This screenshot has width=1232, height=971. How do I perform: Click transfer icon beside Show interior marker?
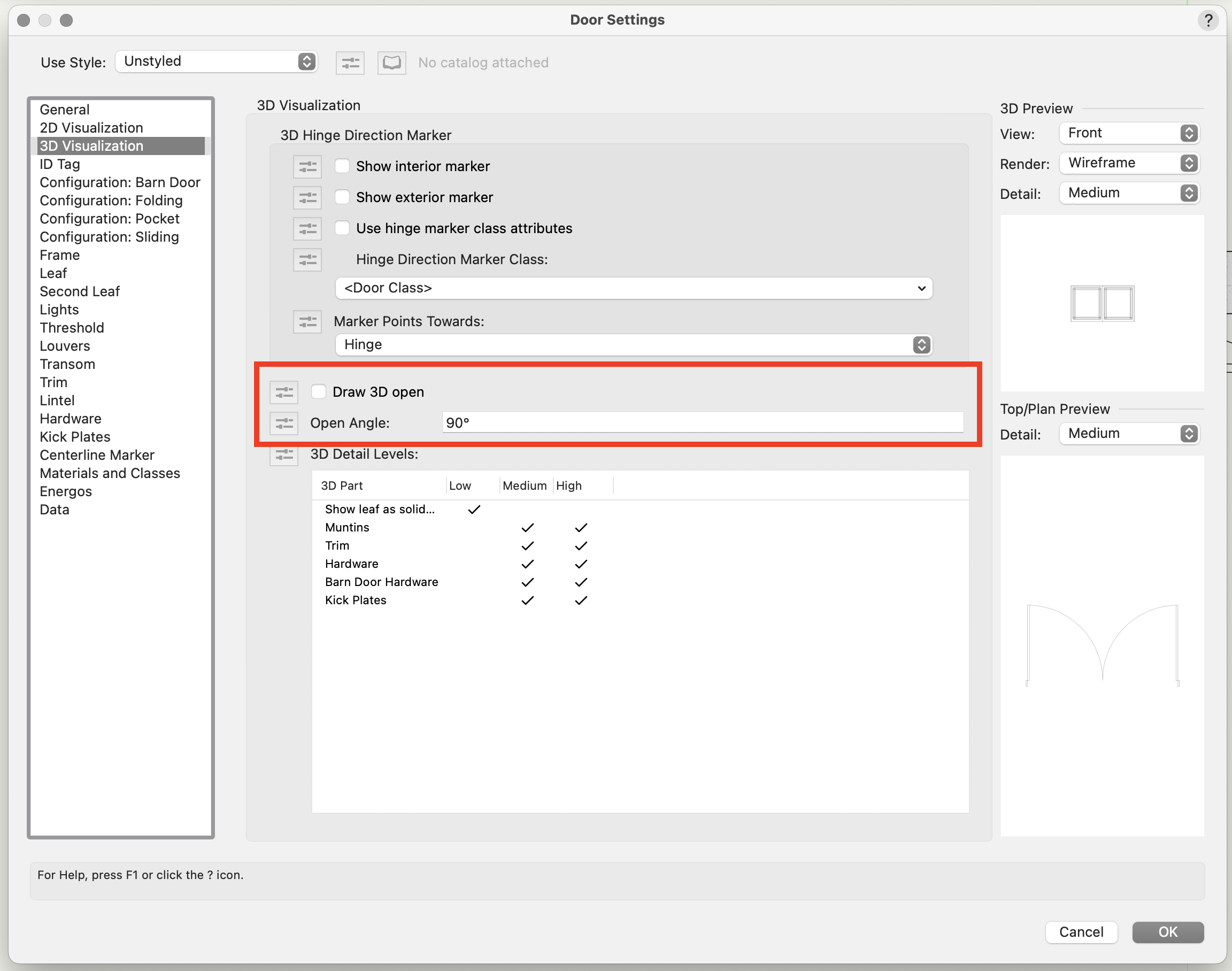point(307,166)
